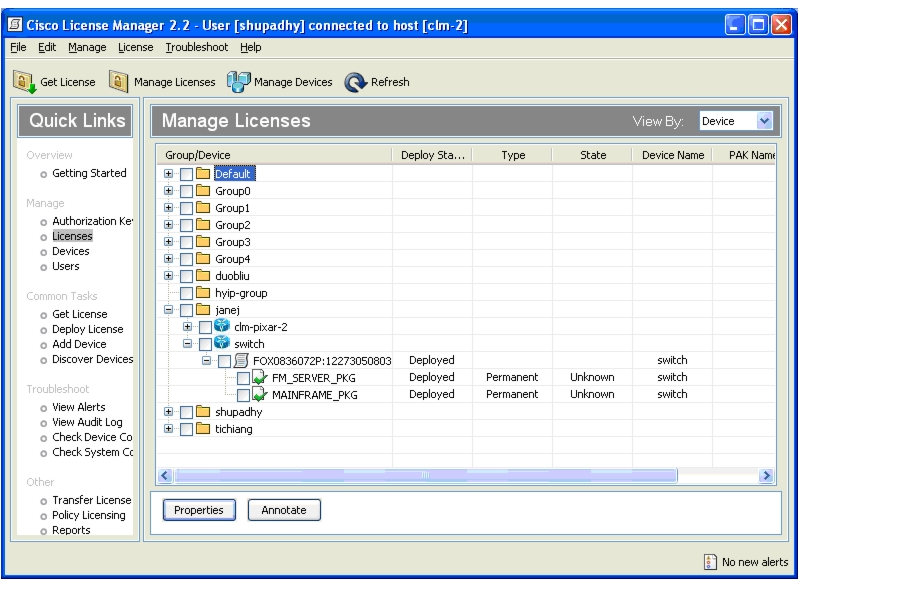Click the Manage Devices toolbar icon
This screenshot has height=594, width=900.
(239, 82)
